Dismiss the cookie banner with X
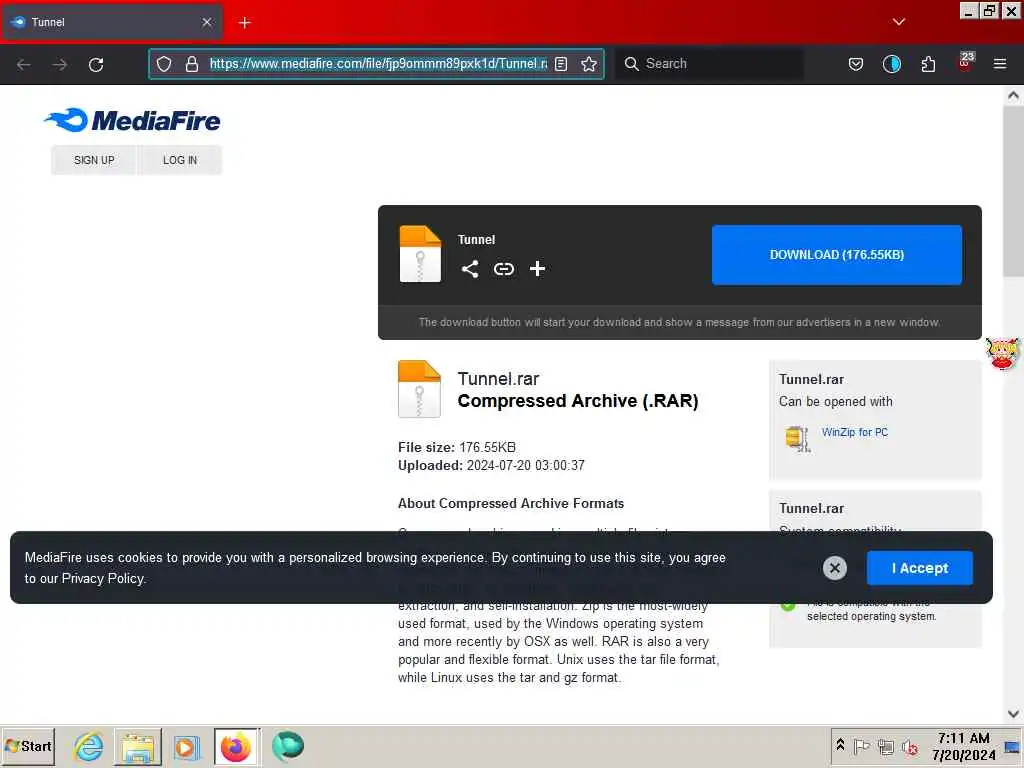 [835, 568]
